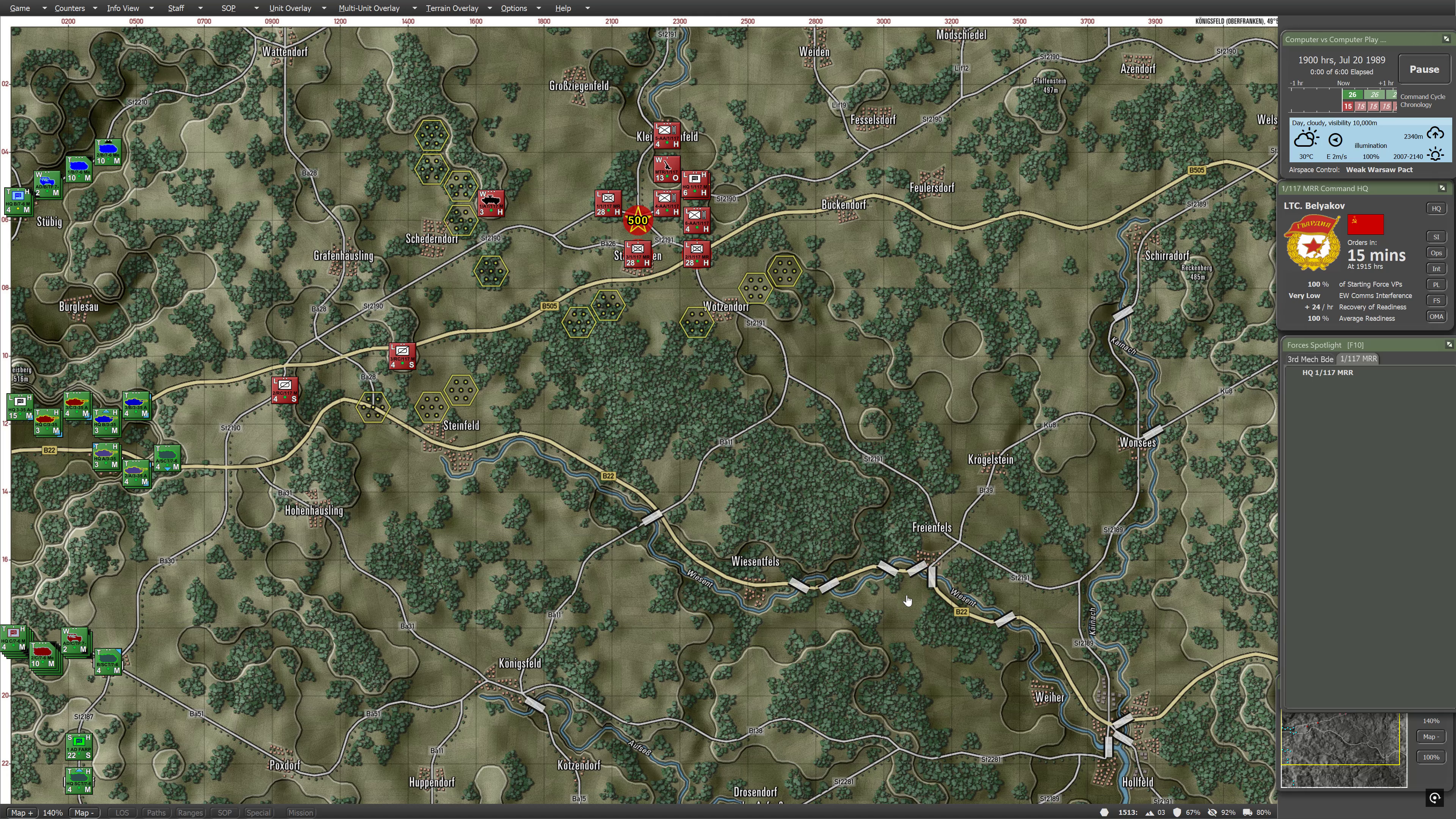Viewport: 1456px width, 819px height.
Task: Switch to the 1/117 MRR tab
Action: [x=1358, y=358]
